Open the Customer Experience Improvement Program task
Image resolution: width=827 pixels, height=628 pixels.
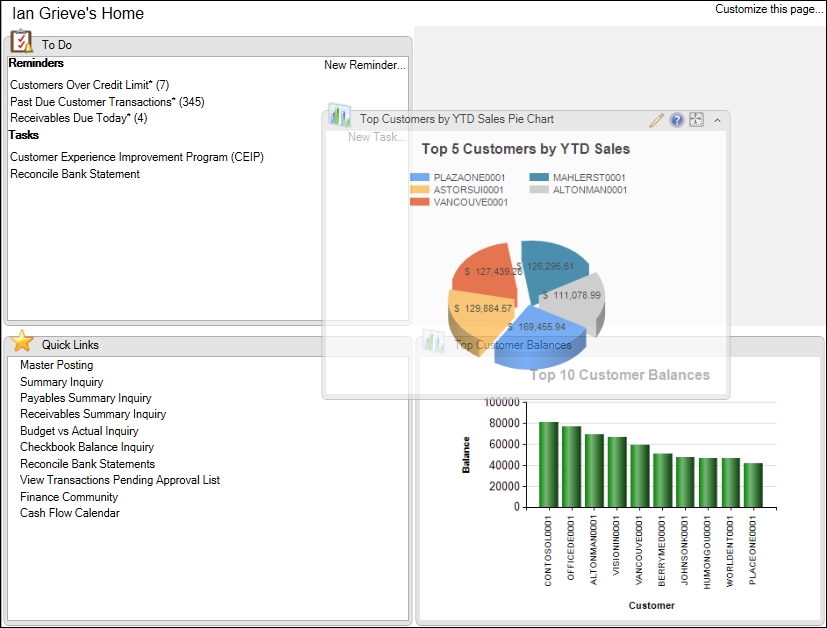coord(137,157)
